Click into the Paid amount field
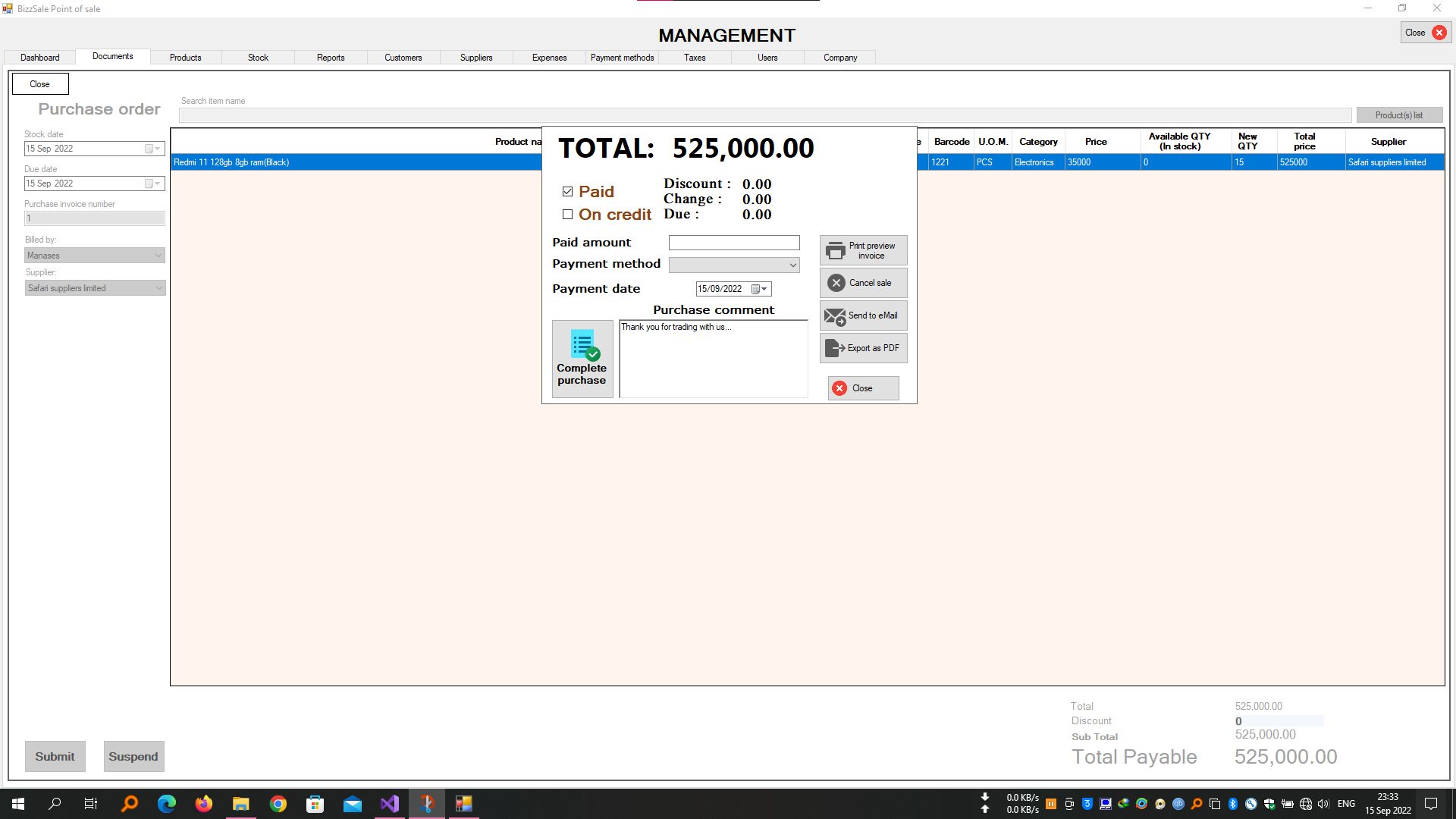This screenshot has width=1456, height=819. coord(733,243)
